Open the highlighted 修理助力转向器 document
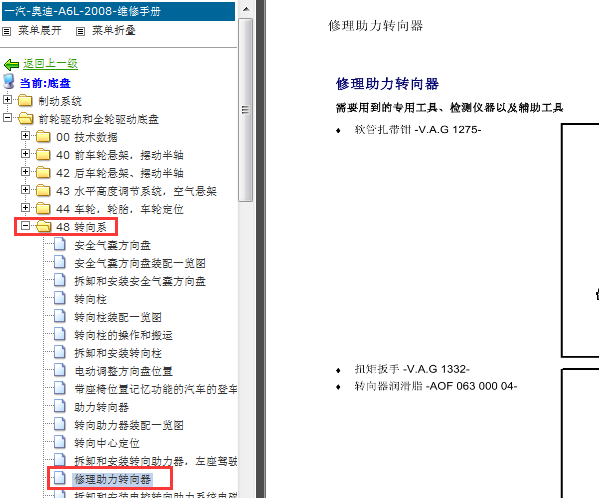The height and width of the screenshot is (498, 599). click(x=113, y=479)
